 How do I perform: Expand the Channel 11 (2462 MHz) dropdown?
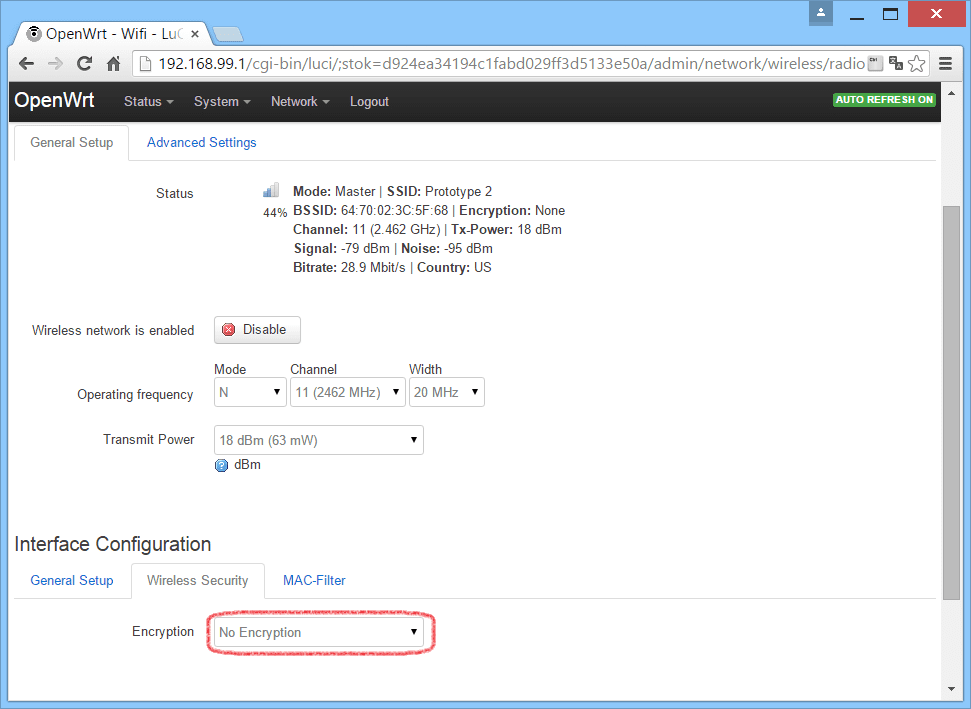point(348,393)
